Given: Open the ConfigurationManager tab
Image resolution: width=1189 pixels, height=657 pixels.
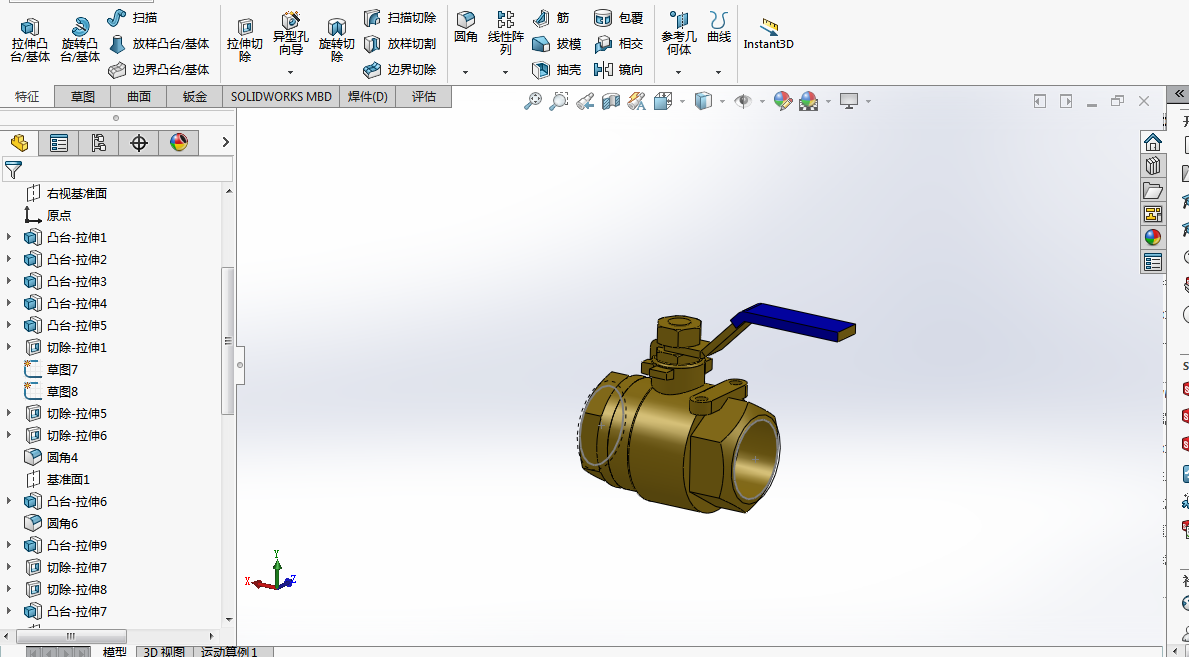Looking at the screenshot, I should pyautogui.click(x=99, y=143).
